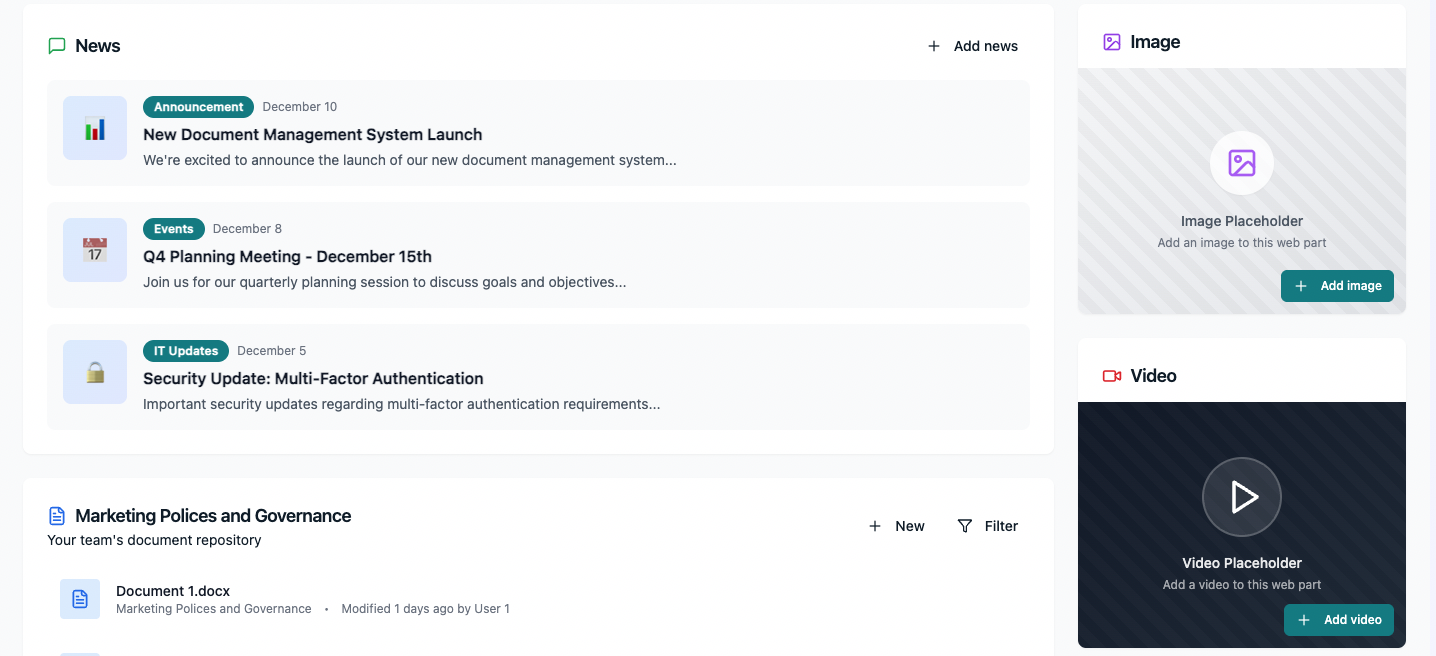
Task: Select the Announcement category badge
Action: click(x=197, y=106)
